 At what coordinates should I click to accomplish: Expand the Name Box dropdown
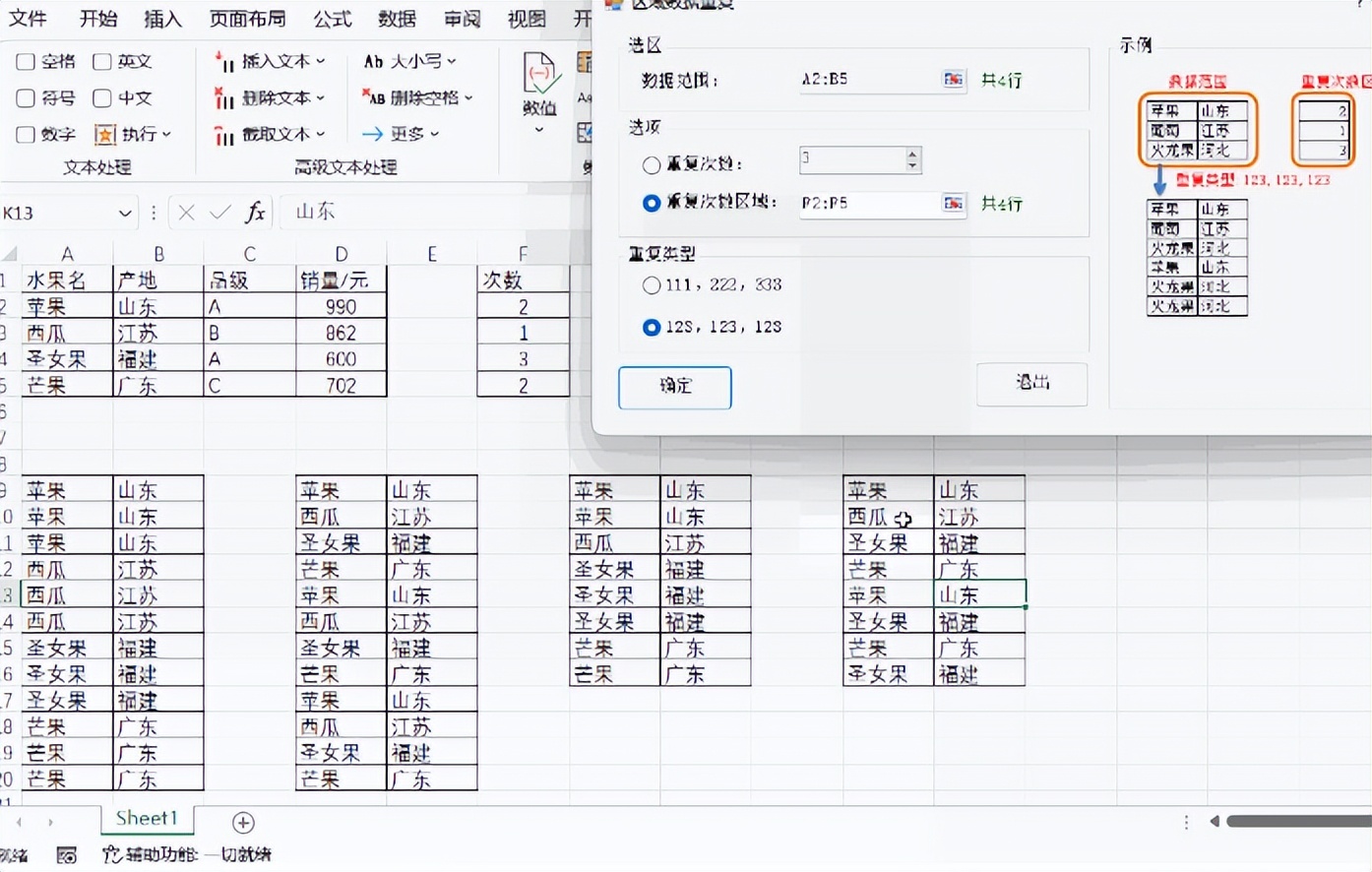(126, 213)
